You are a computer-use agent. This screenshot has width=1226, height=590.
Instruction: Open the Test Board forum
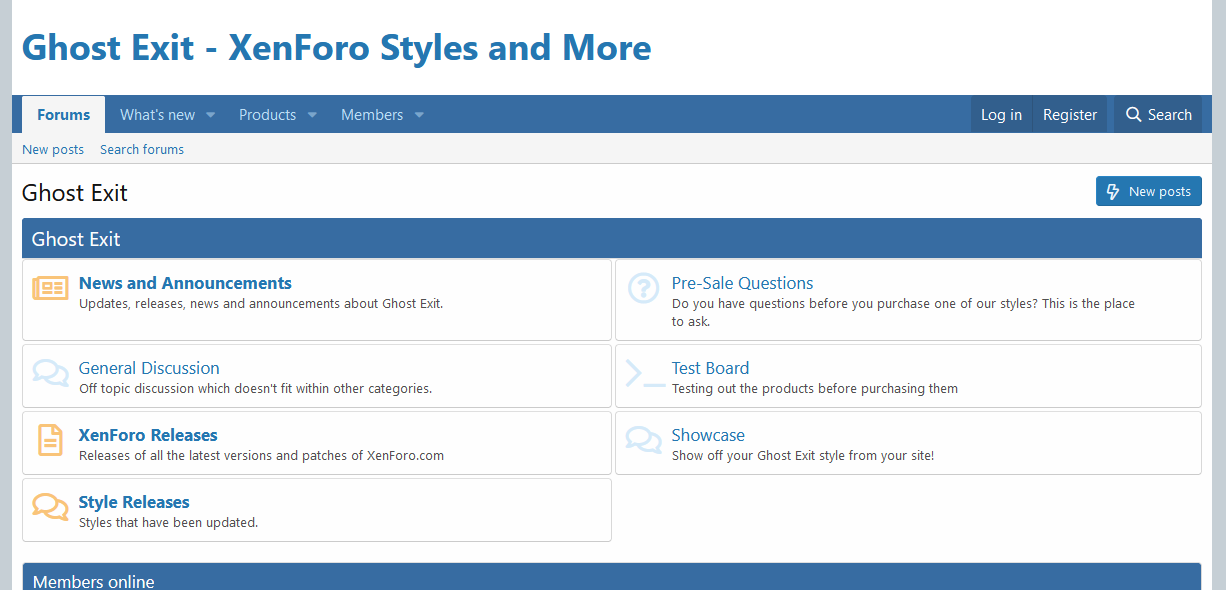[x=710, y=368]
